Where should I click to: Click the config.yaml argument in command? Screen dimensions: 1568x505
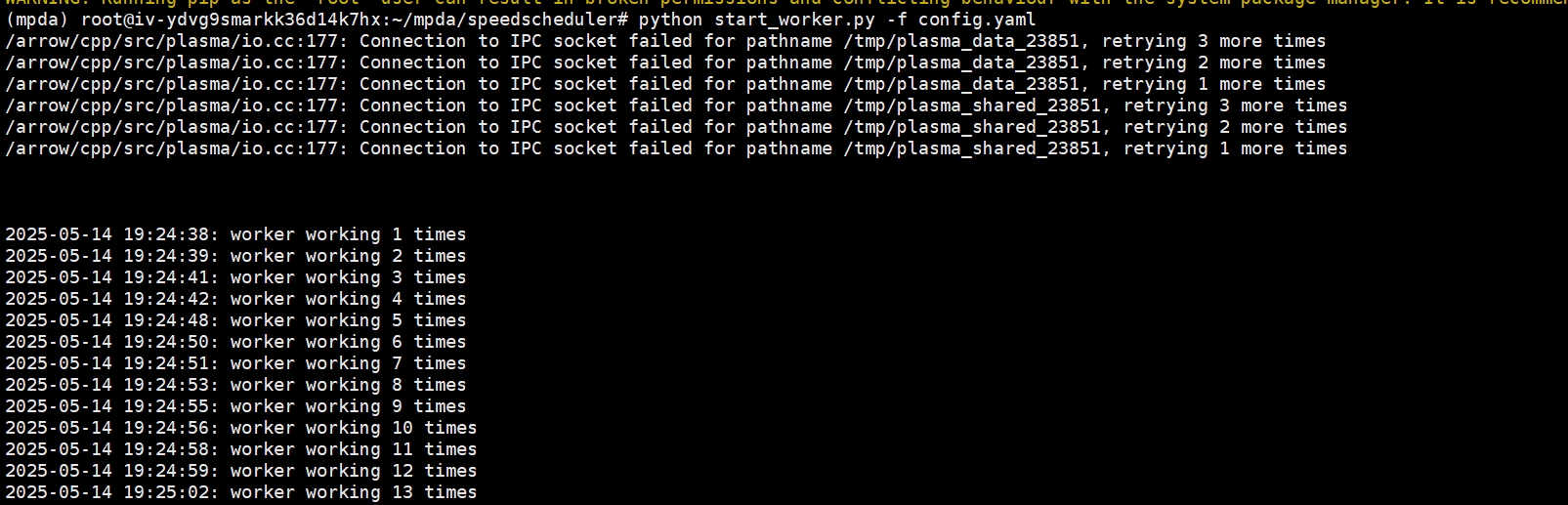977,20
